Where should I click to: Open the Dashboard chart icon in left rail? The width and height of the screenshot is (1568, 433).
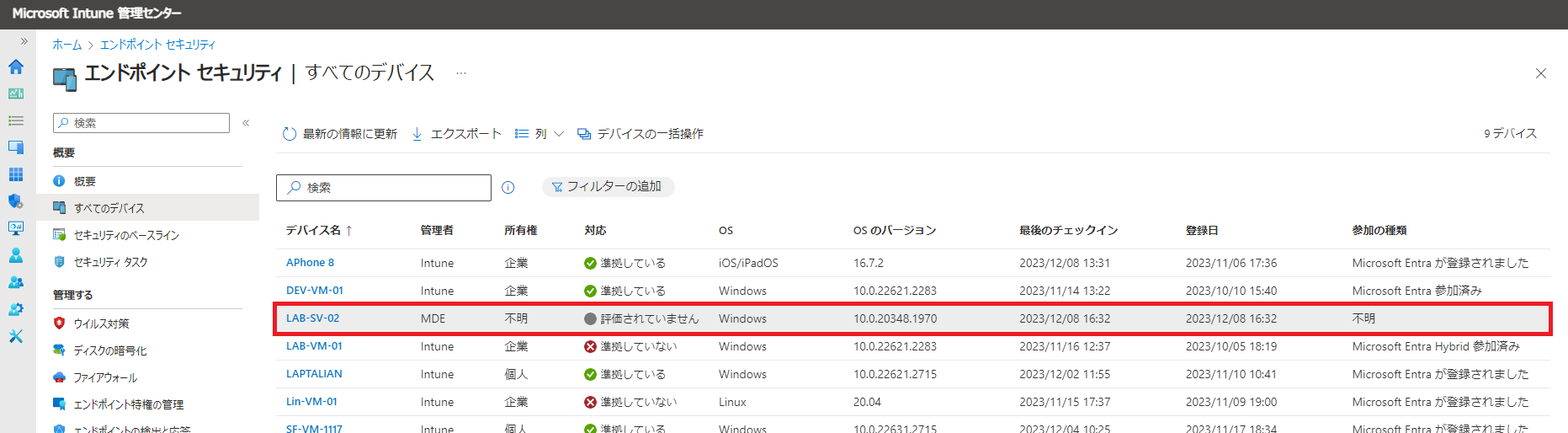point(16,94)
